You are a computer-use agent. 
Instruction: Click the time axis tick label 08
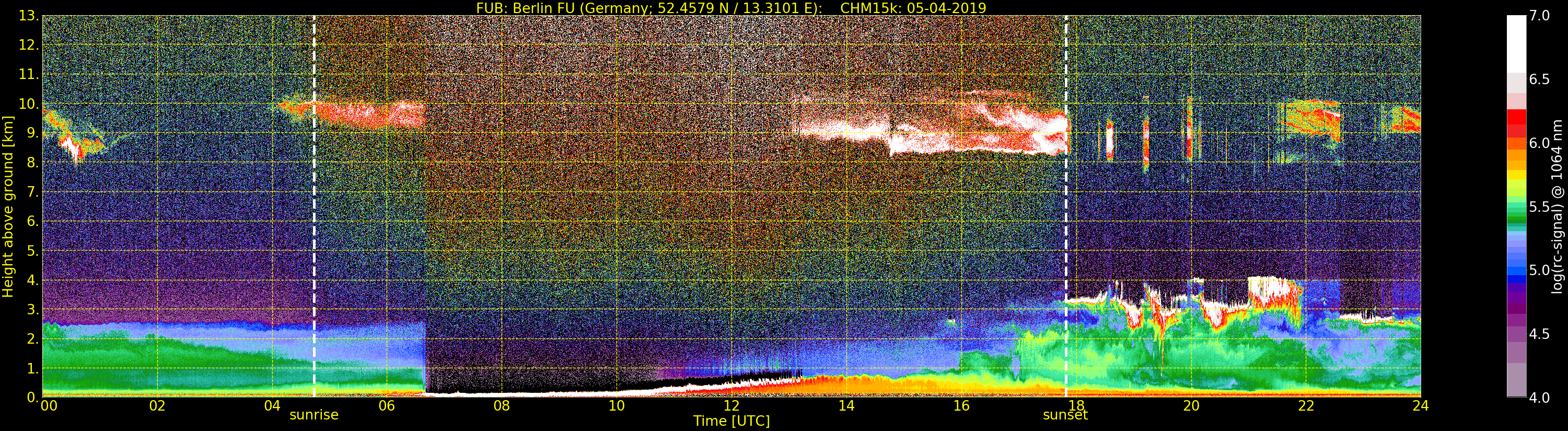pyautogui.click(x=502, y=406)
